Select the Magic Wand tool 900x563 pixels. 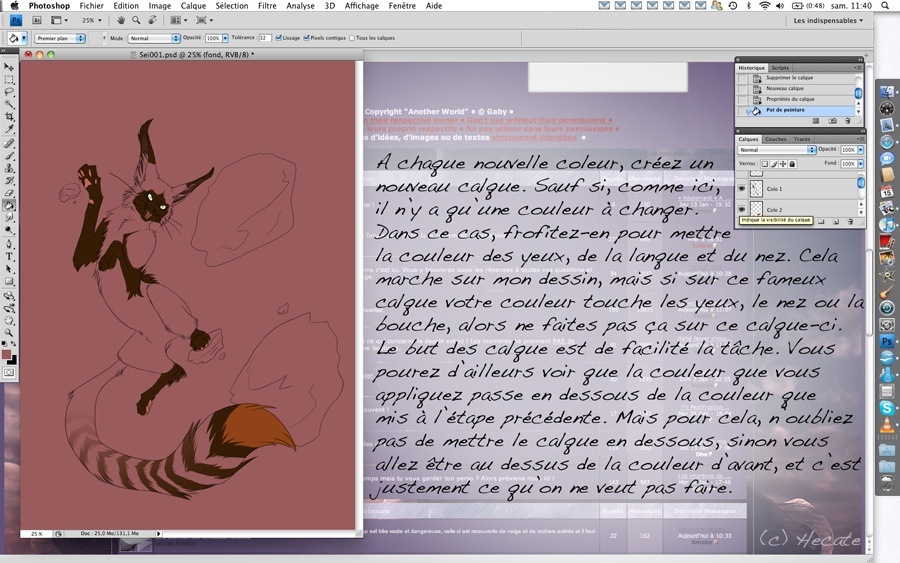point(9,104)
